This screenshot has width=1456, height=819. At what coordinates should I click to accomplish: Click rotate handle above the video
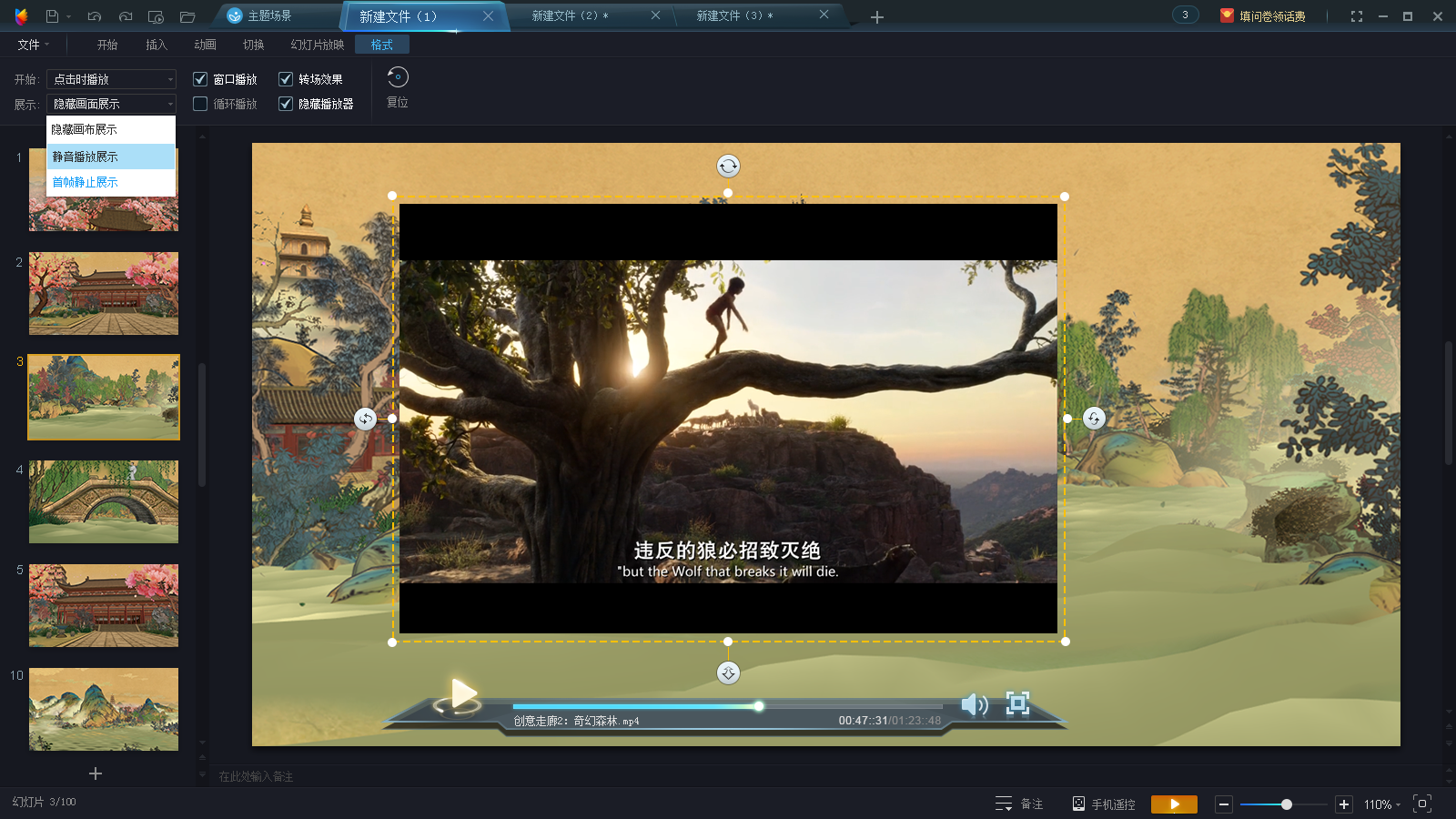(728, 166)
